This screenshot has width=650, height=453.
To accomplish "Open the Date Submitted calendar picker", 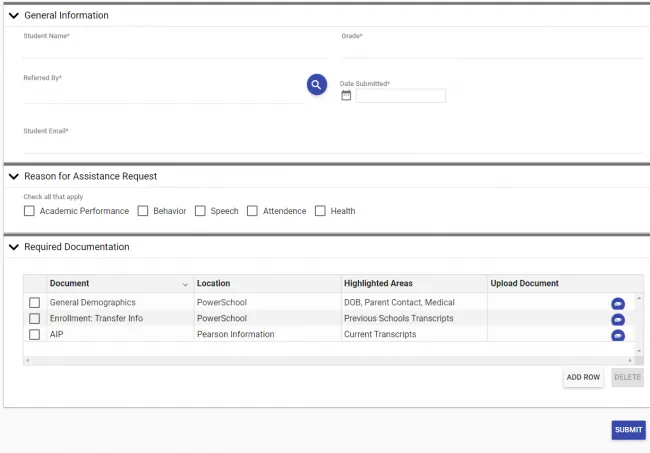I will (x=346, y=96).
